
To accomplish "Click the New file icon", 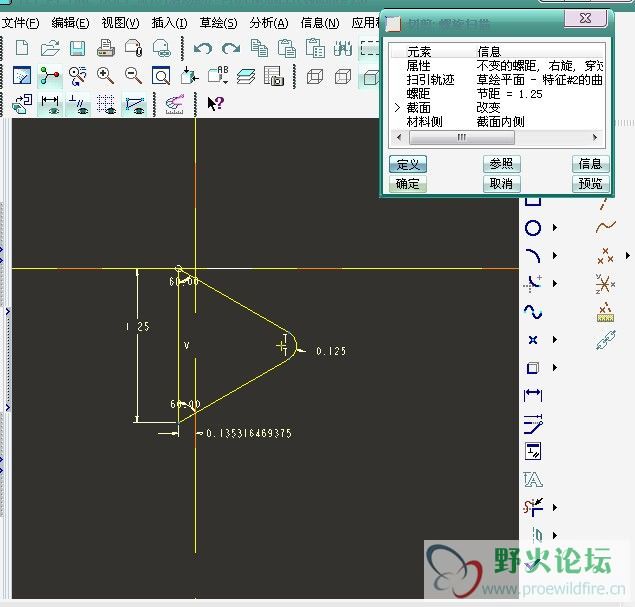I will [x=22, y=48].
